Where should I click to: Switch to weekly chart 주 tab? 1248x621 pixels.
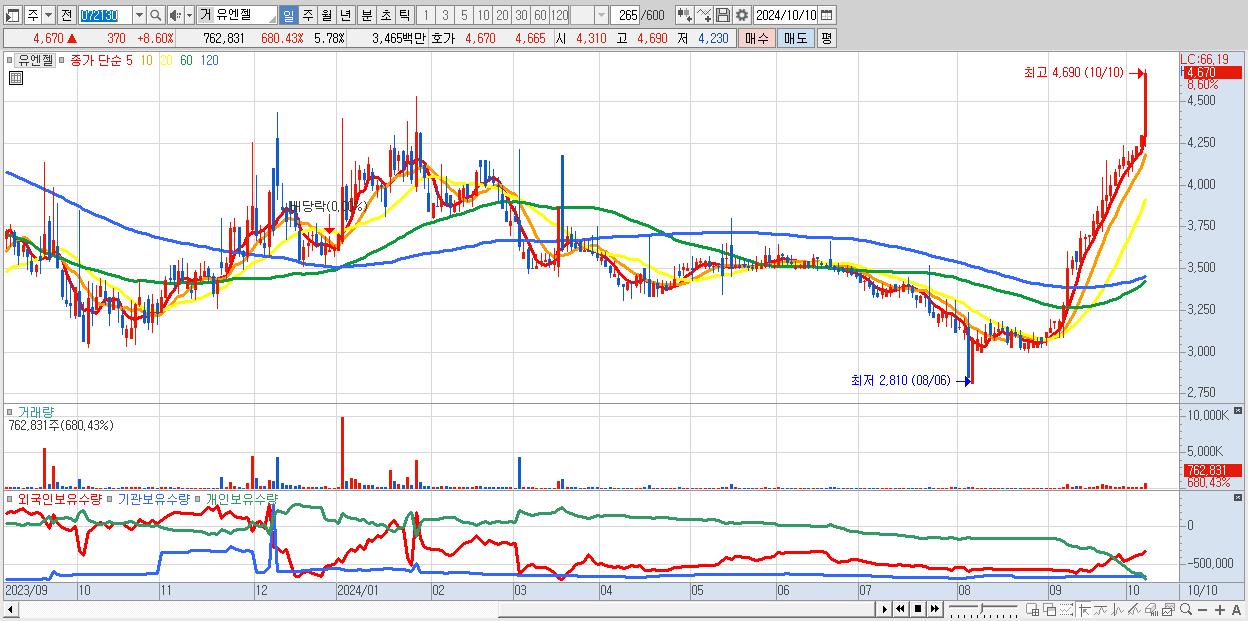click(x=307, y=15)
